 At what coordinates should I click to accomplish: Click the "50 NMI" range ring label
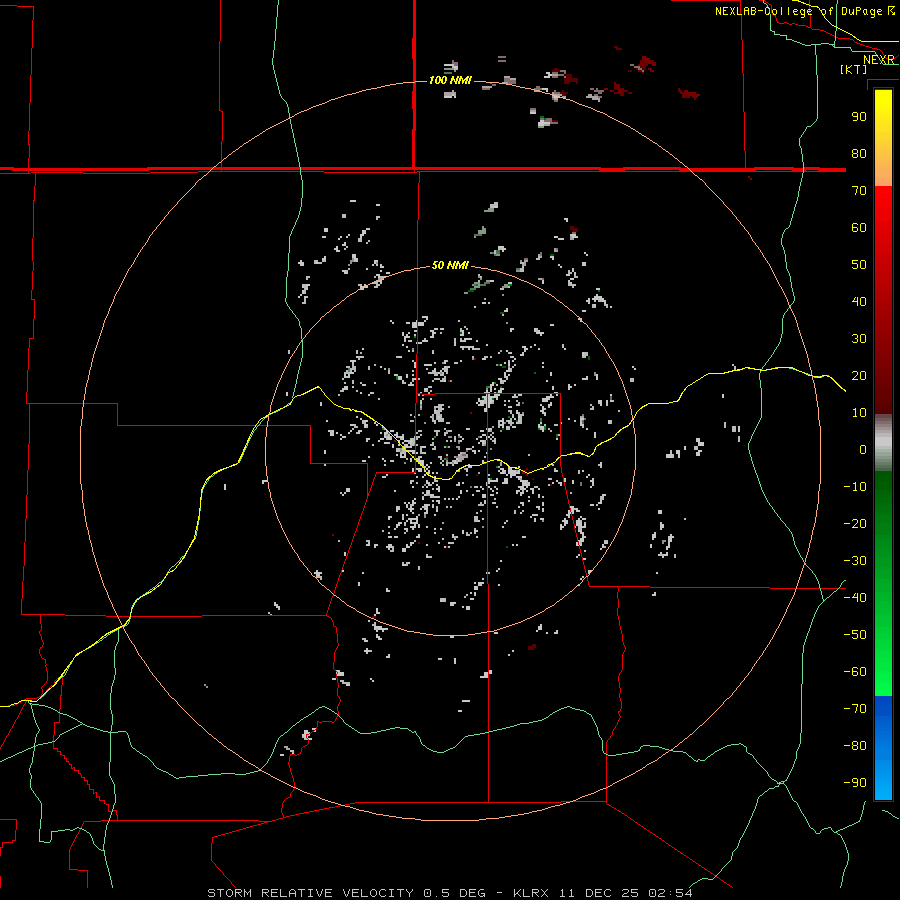point(450,265)
